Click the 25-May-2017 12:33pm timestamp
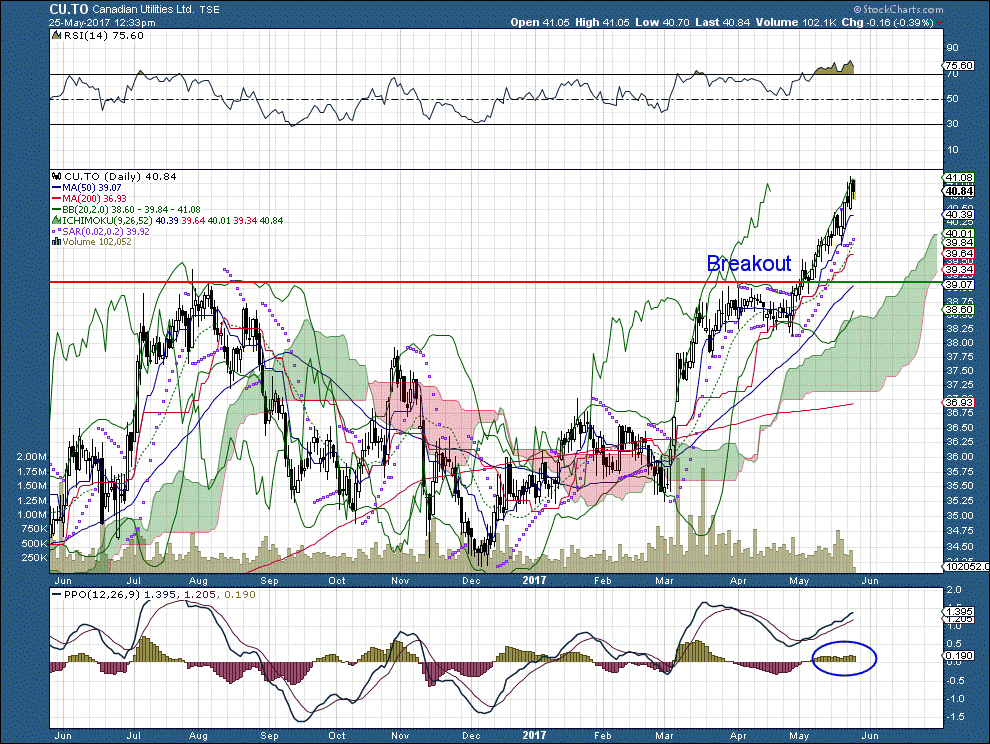 [x=102, y=22]
